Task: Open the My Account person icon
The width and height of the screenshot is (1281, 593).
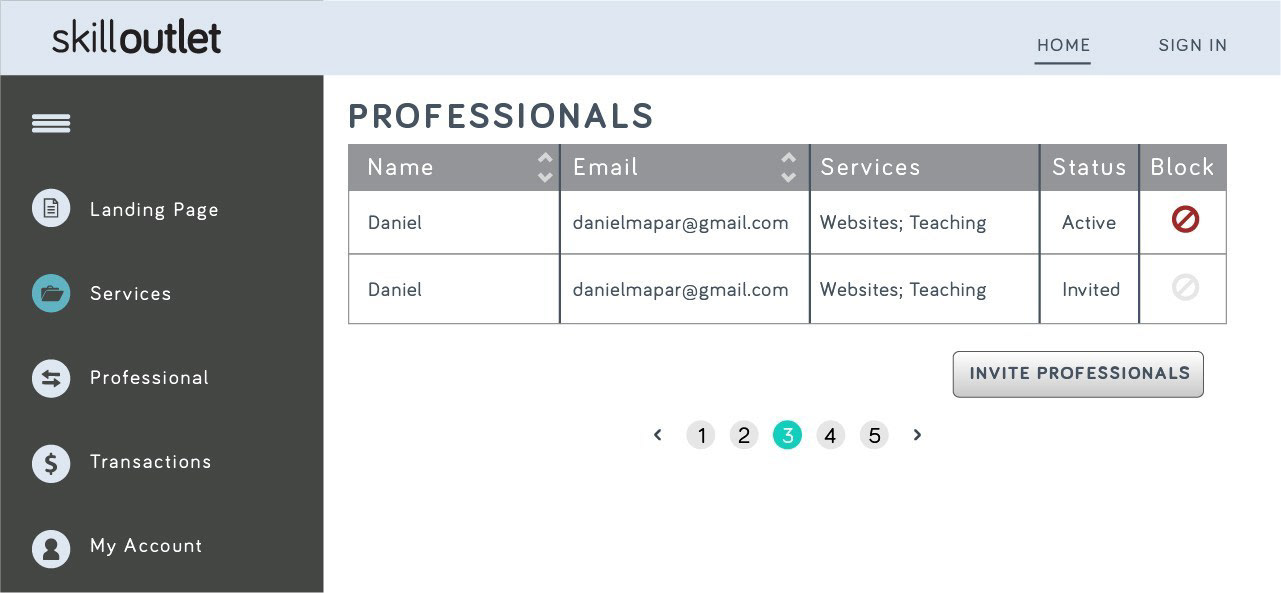Action: (x=51, y=547)
